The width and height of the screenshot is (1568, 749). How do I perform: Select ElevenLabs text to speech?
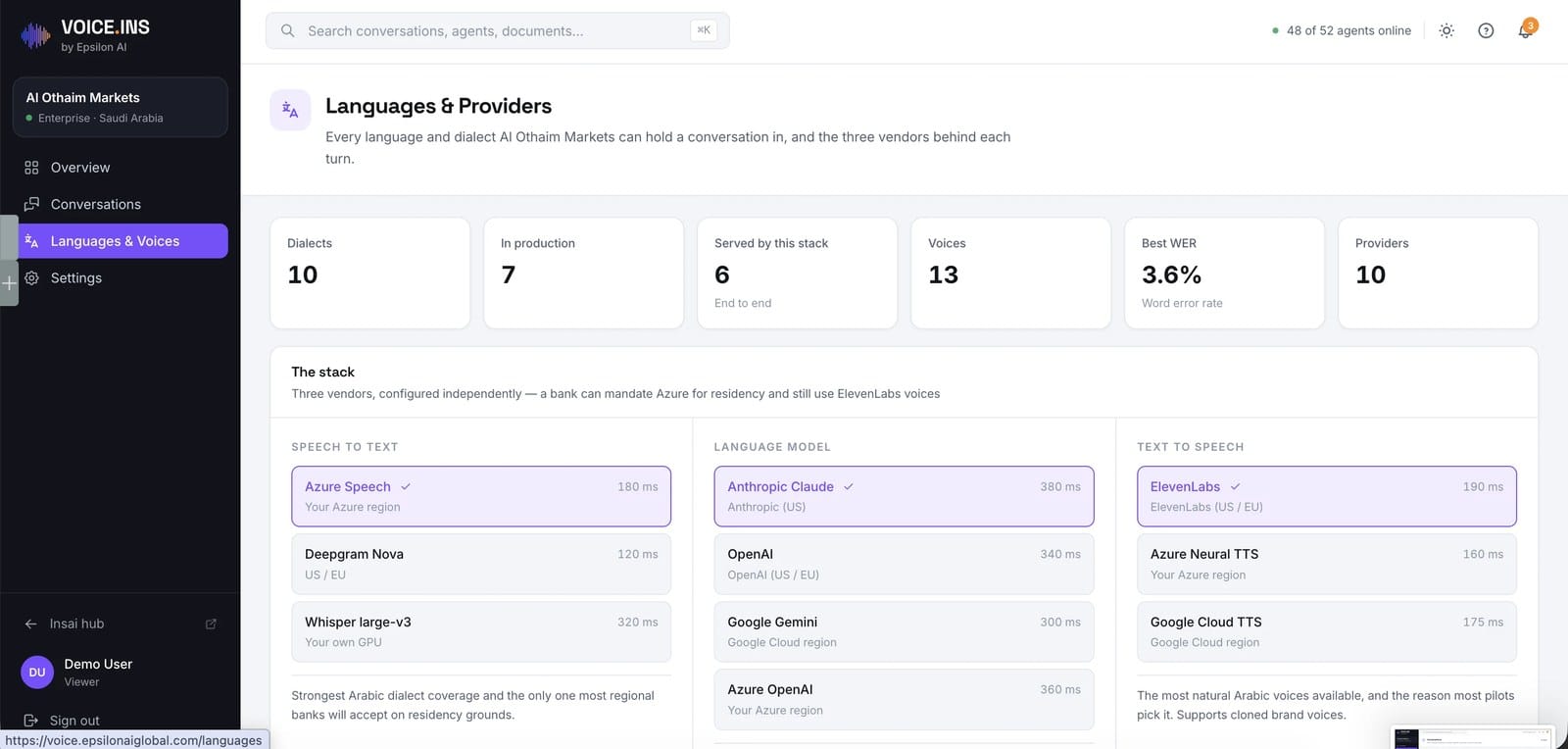pos(1327,496)
